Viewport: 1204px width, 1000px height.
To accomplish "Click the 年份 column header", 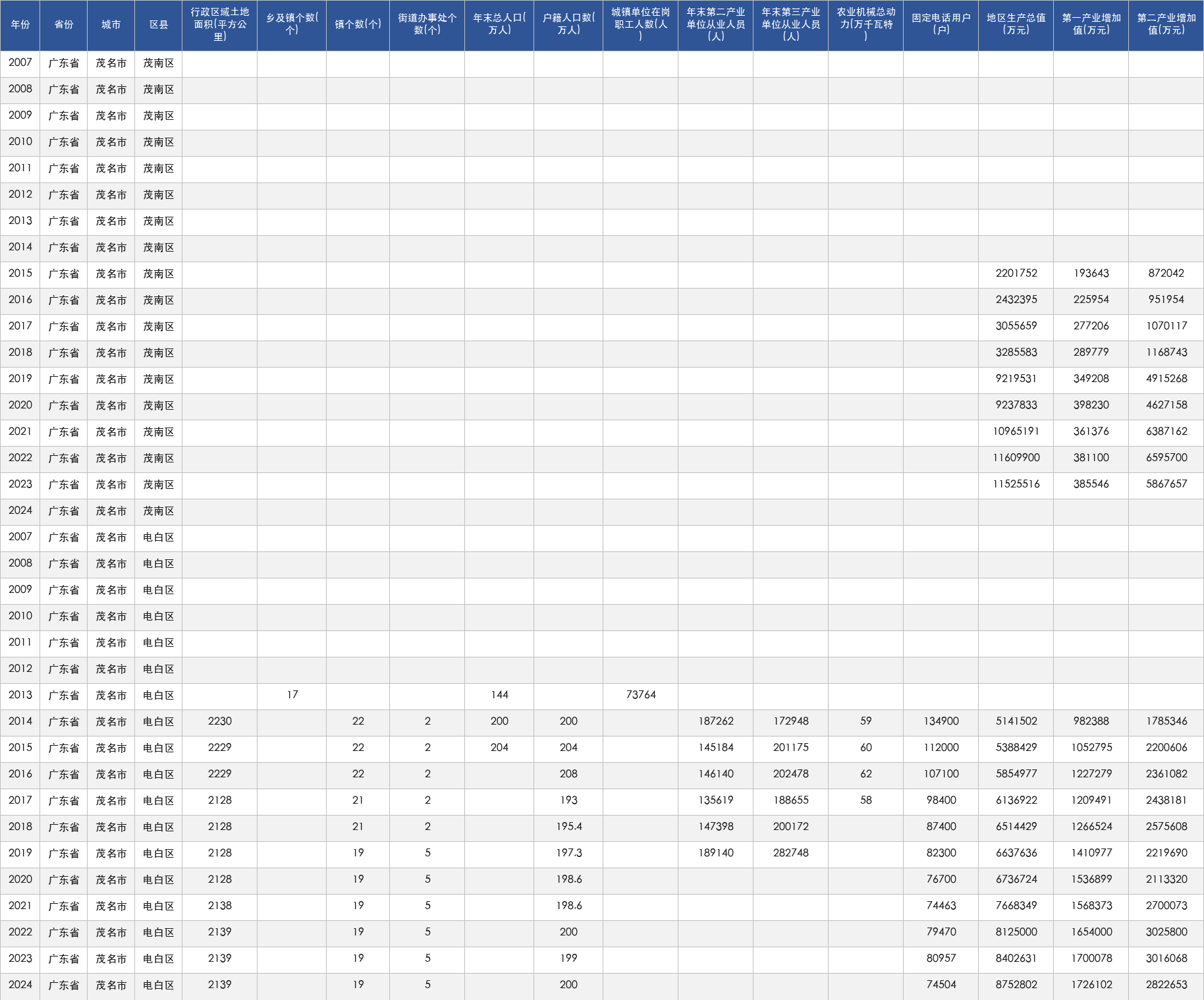I will 20,25.
